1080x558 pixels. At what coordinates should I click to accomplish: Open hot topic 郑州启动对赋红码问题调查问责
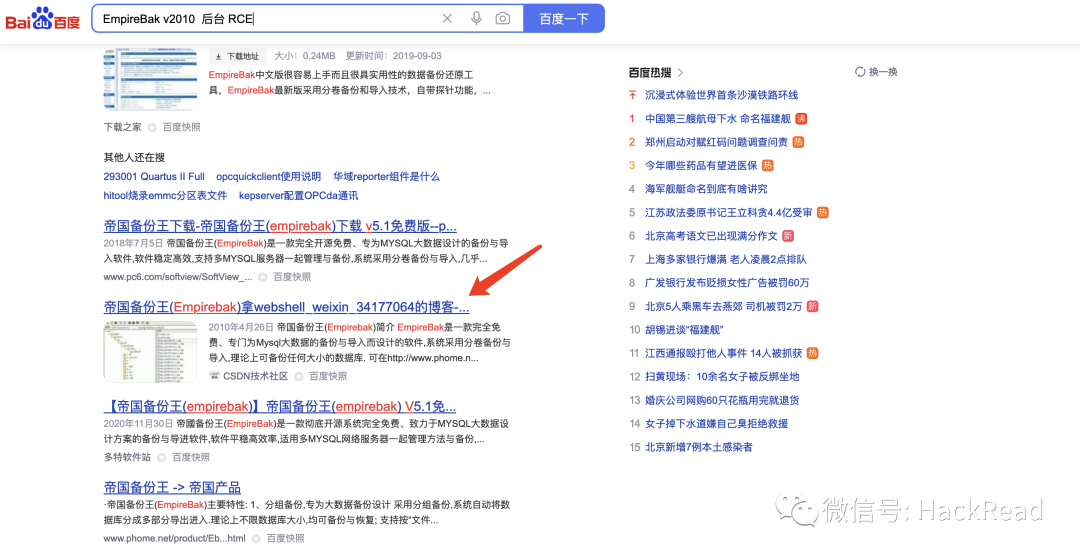coord(716,142)
